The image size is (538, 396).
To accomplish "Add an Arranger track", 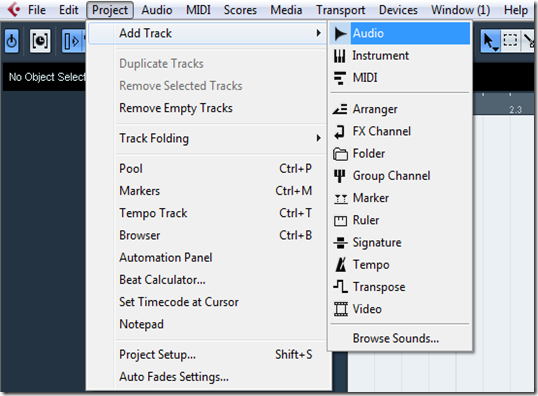I will tap(400, 109).
